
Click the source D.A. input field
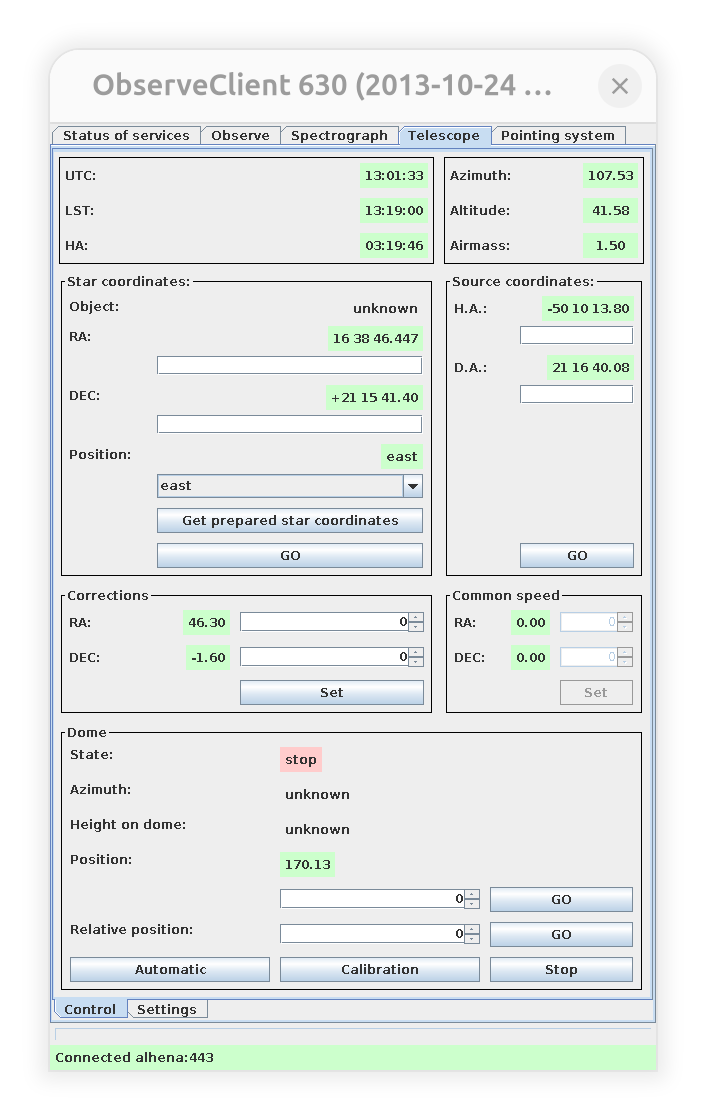[577, 394]
